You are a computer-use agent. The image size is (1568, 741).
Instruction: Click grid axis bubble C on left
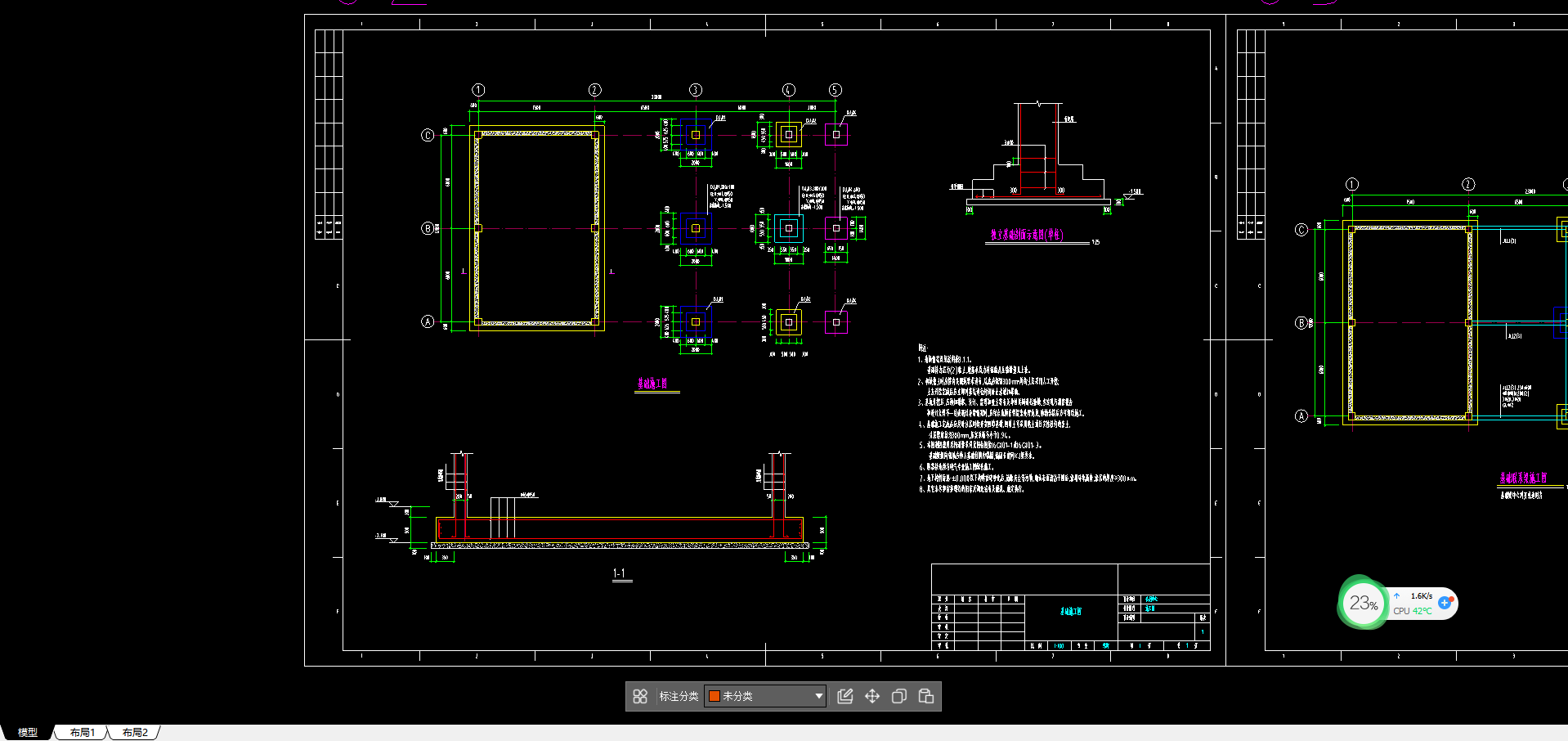[428, 135]
